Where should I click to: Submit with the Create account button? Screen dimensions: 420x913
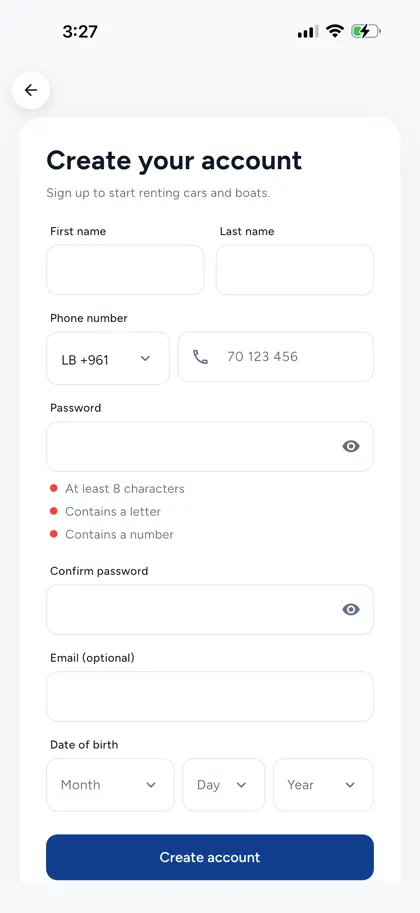[x=210, y=857]
